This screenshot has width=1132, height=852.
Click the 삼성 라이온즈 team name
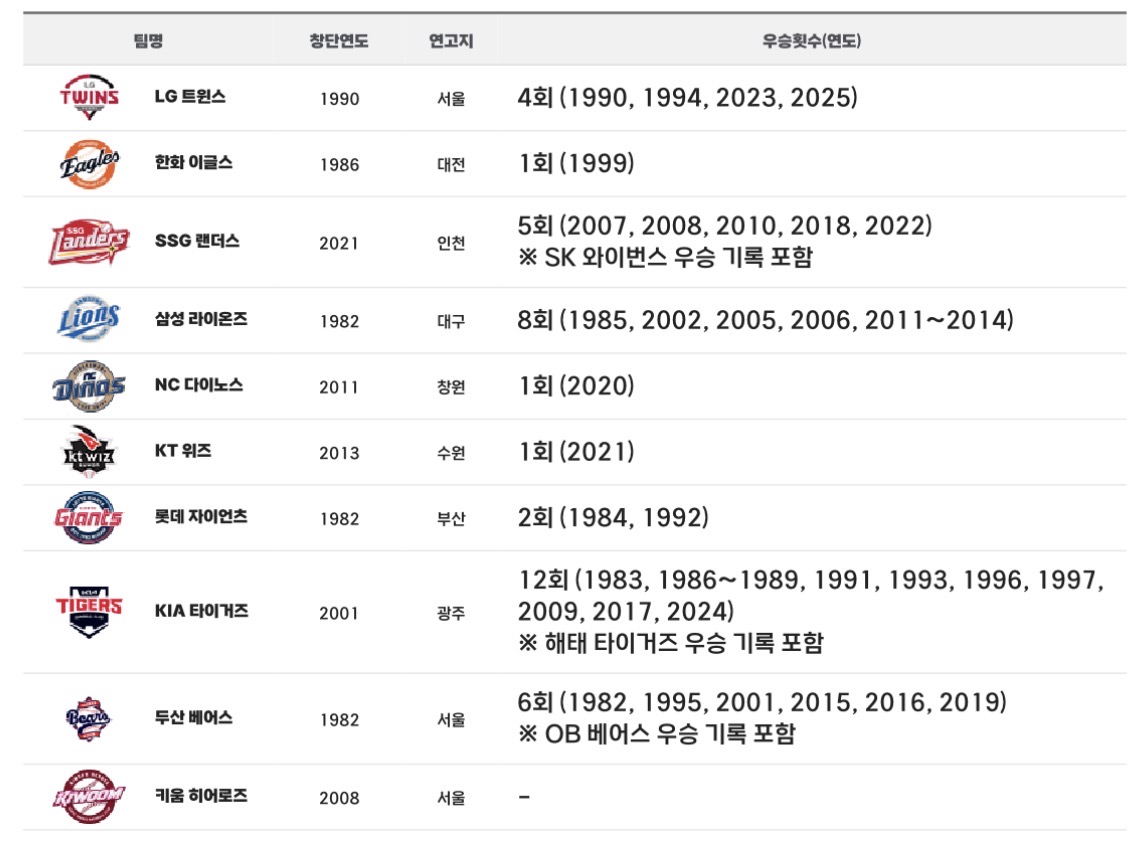click(201, 318)
